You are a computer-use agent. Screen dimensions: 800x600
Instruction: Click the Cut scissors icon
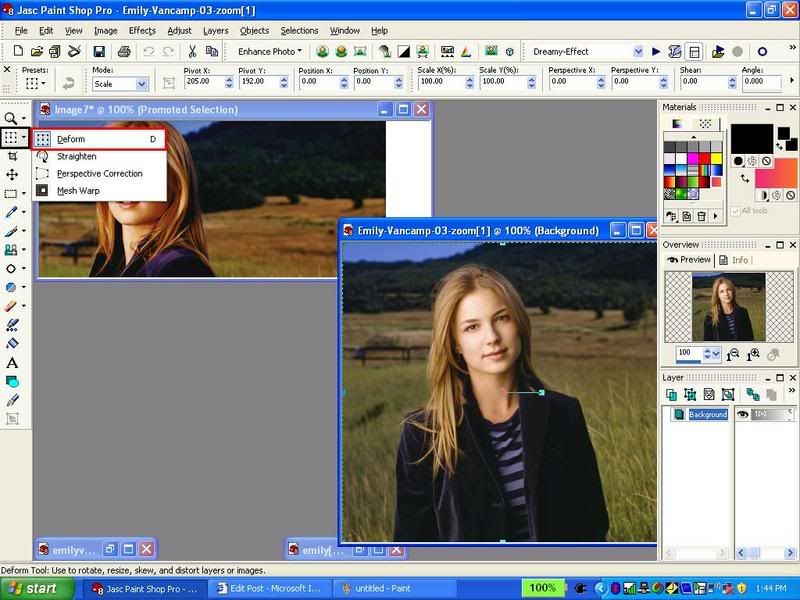pos(190,51)
